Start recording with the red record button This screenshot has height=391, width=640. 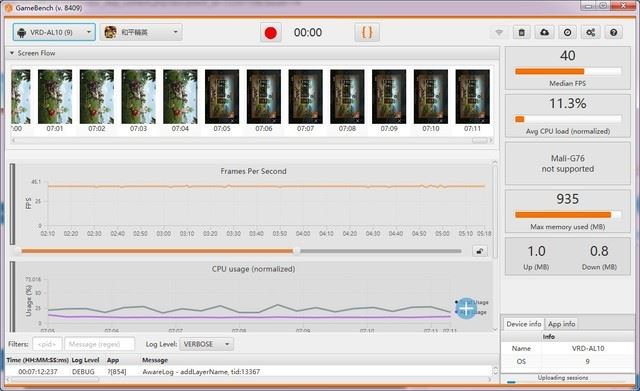tap(271, 33)
